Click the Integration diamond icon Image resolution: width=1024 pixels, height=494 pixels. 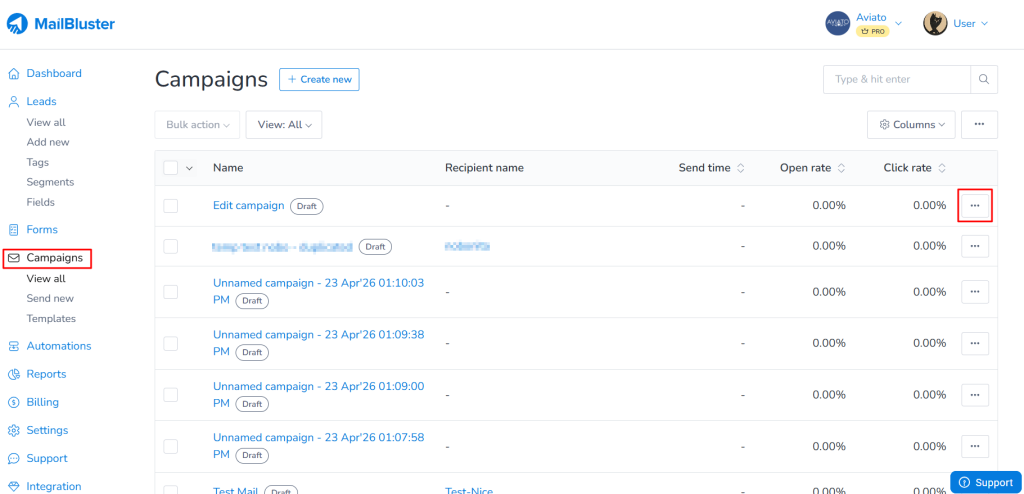click(14, 487)
